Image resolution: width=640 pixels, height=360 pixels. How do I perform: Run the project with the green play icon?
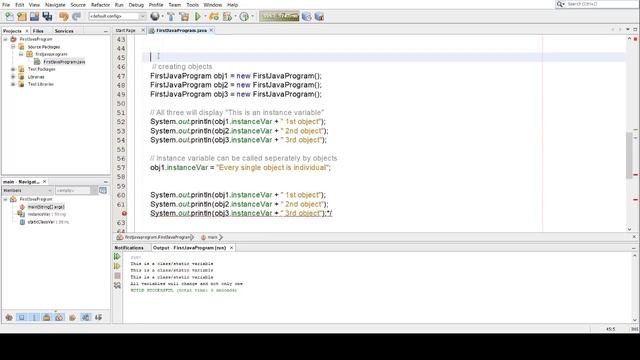pos(198,16)
